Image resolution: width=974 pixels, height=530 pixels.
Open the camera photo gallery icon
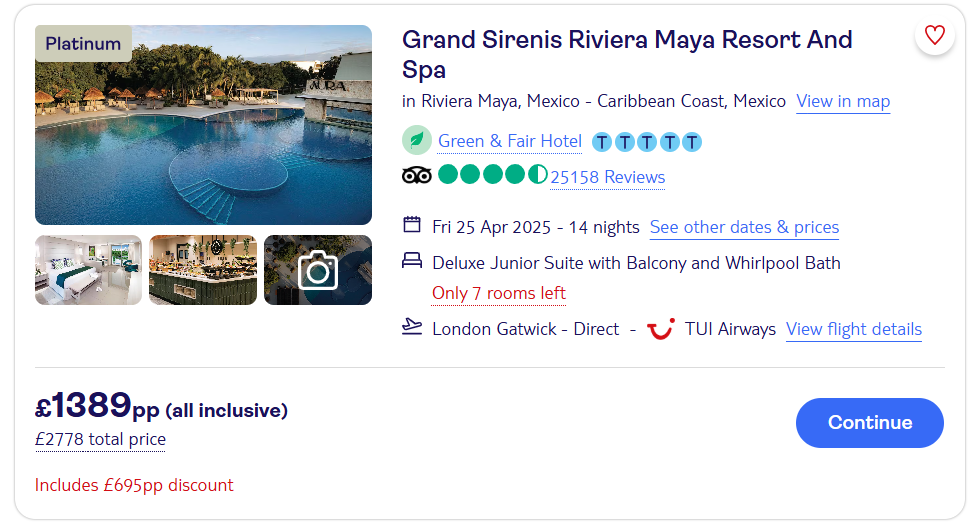(x=318, y=270)
